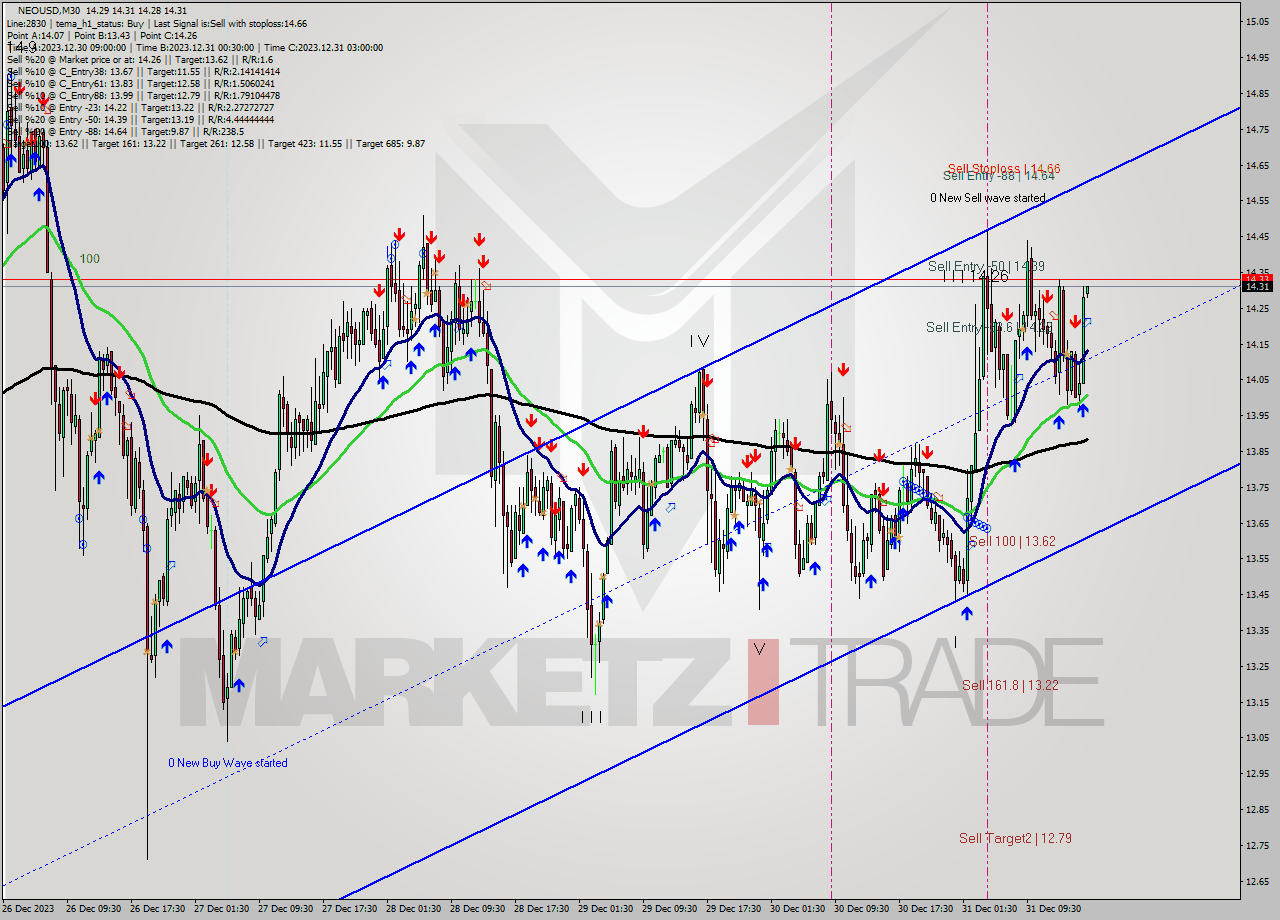The height and width of the screenshot is (920, 1280).
Task: Click the 'Sell Entry -50 | 14.39' label
Action: pos(986,266)
